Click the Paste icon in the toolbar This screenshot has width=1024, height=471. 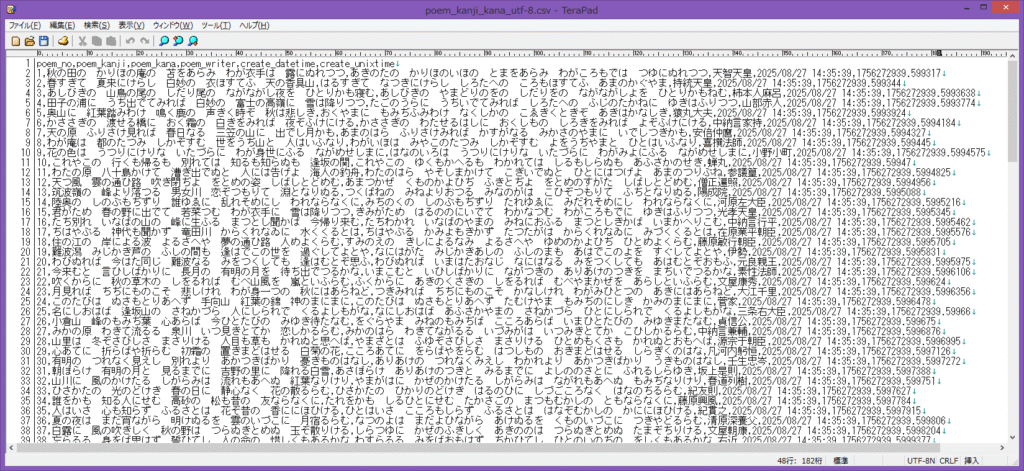click(x=113, y=40)
